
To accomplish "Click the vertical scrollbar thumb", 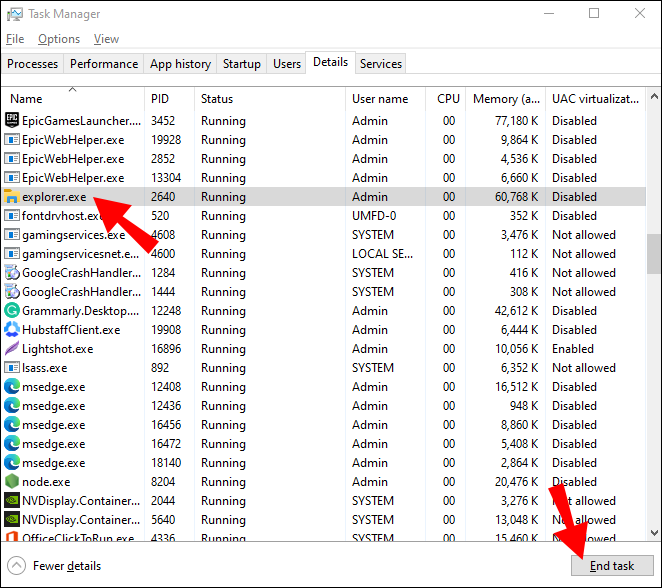I will (654, 253).
